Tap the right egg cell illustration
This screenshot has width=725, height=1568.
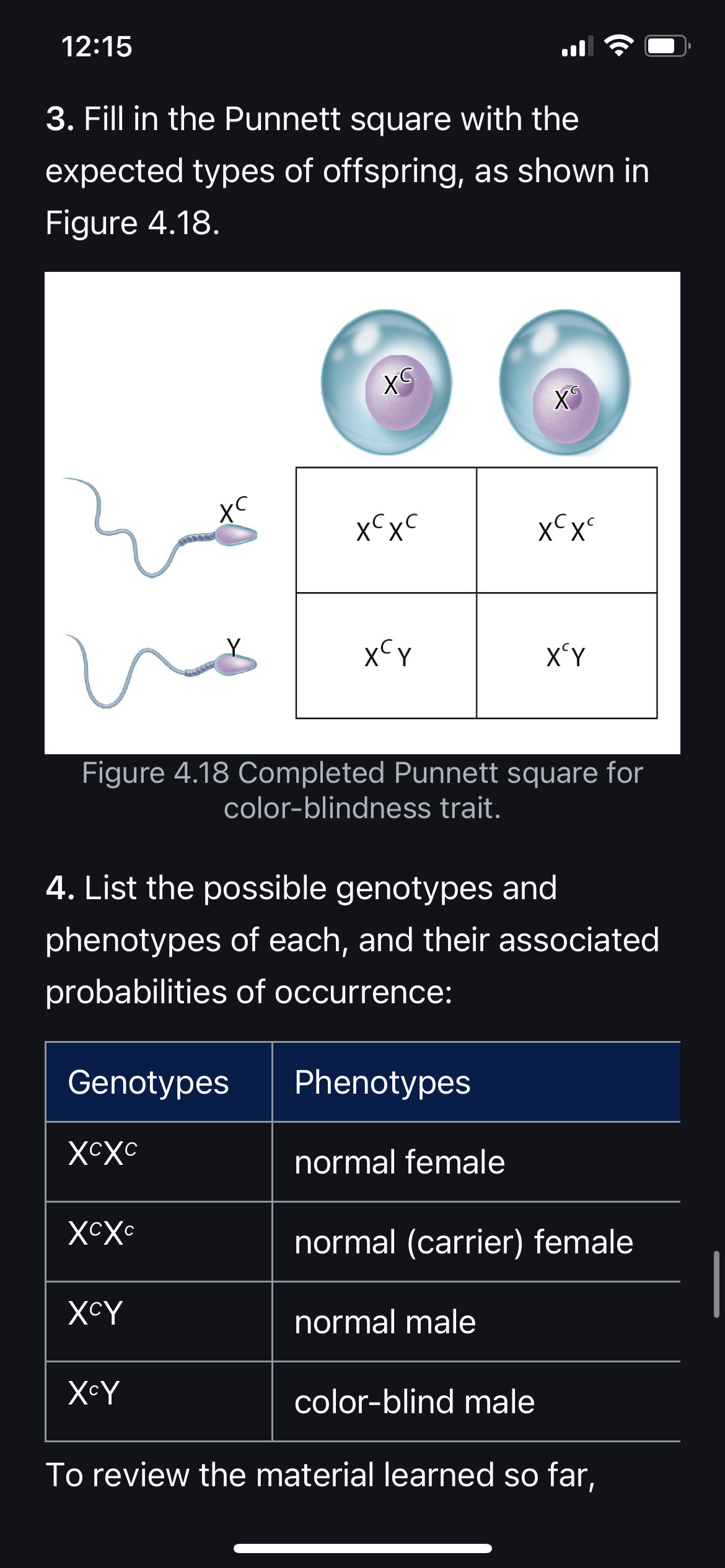[565, 382]
